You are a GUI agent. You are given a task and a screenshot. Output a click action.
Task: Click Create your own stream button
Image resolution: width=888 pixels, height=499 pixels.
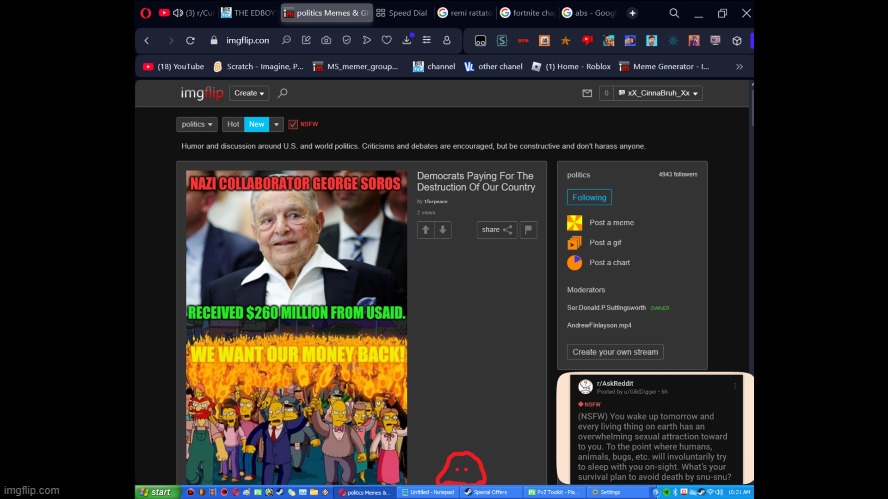[615, 352]
